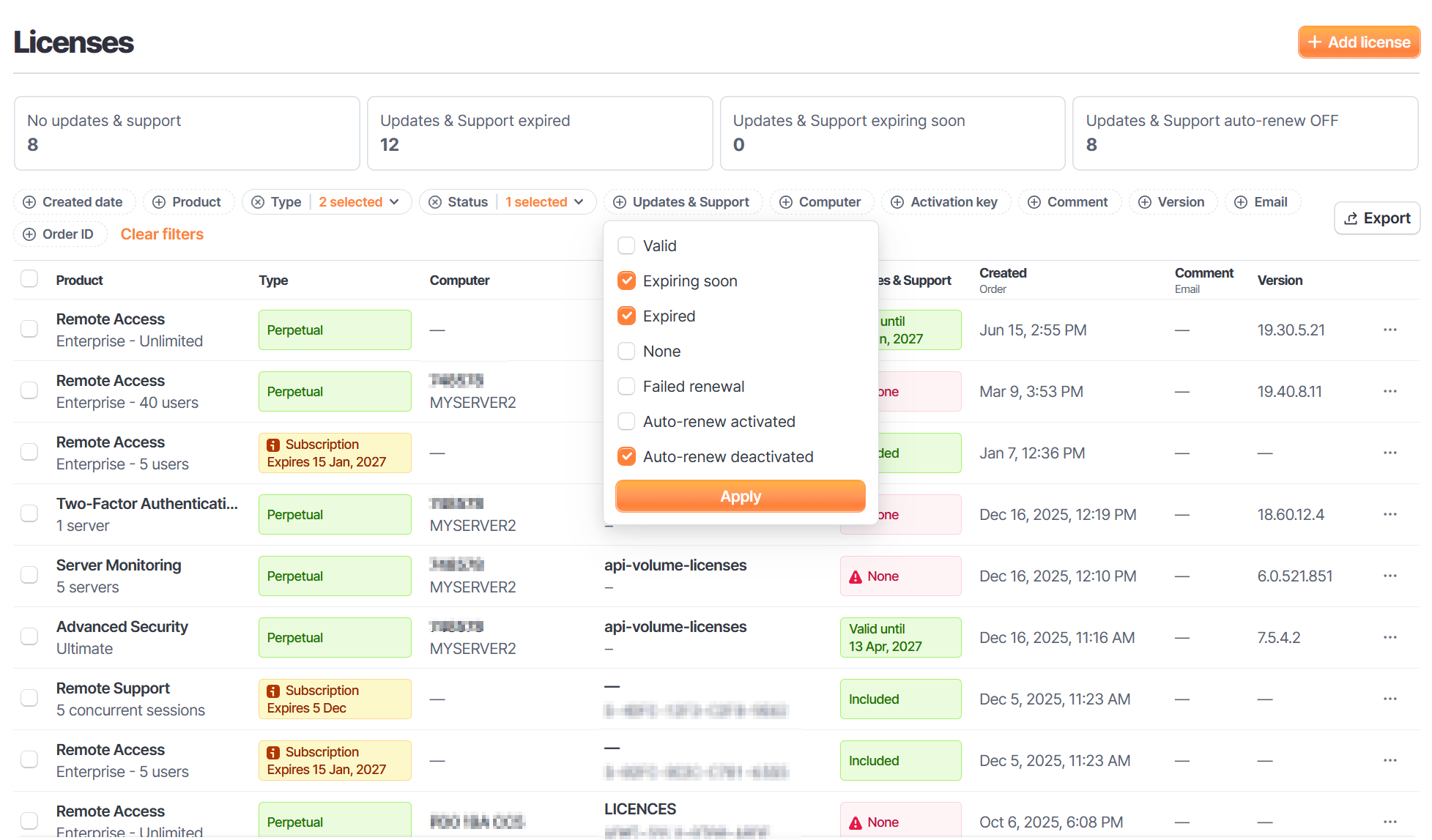The image size is (1432, 840).
Task: Uncheck the Expiring soon option
Action: tap(626, 280)
